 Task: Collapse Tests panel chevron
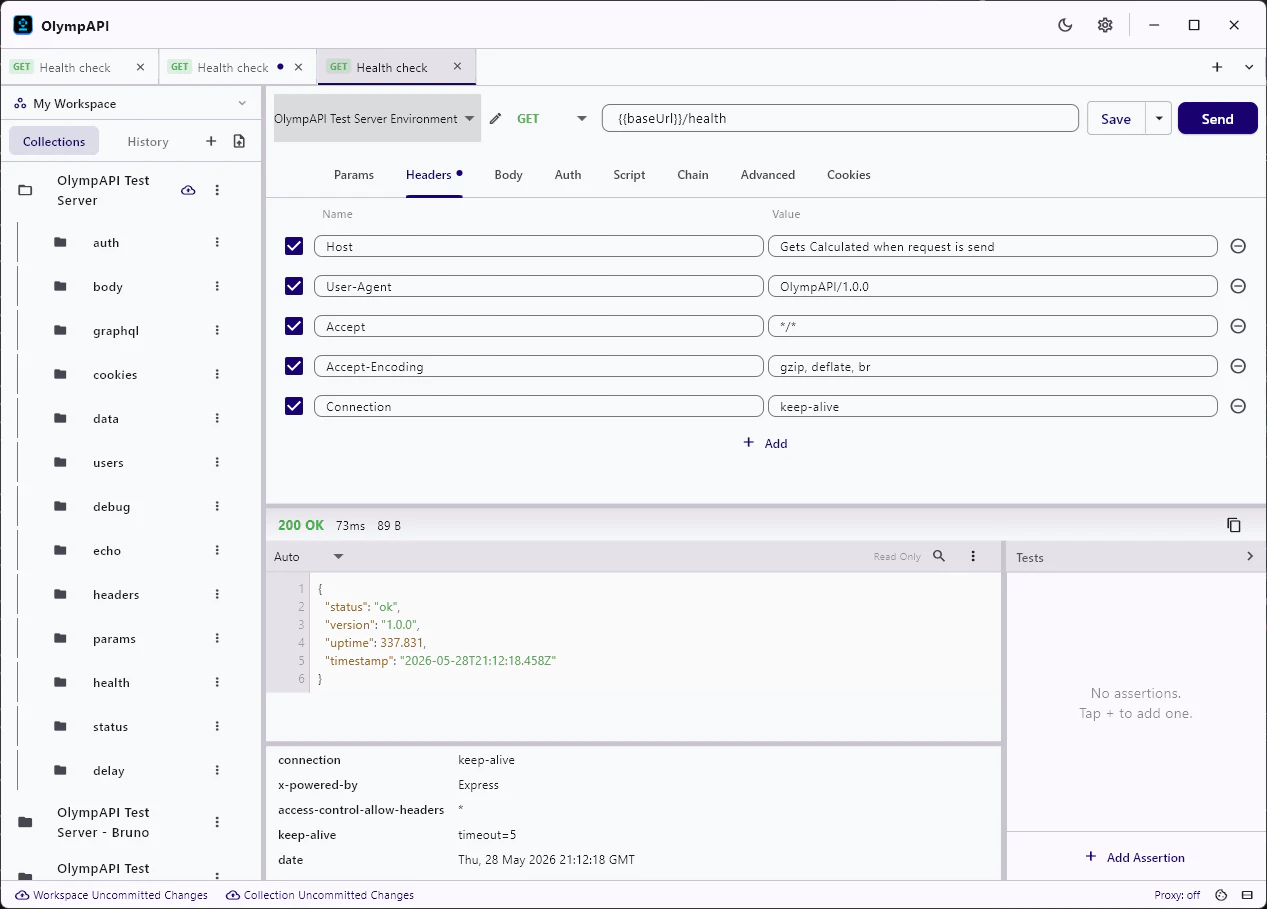point(1250,556)
